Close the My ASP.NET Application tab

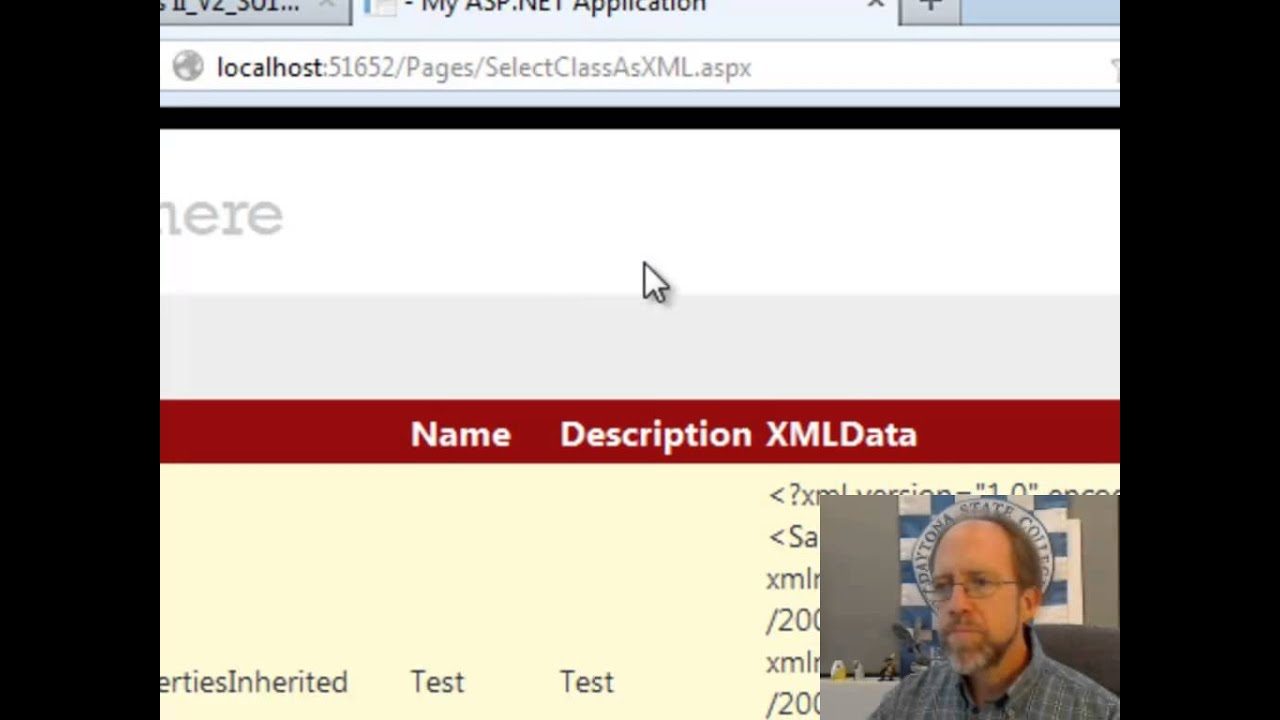pos(876,6)
